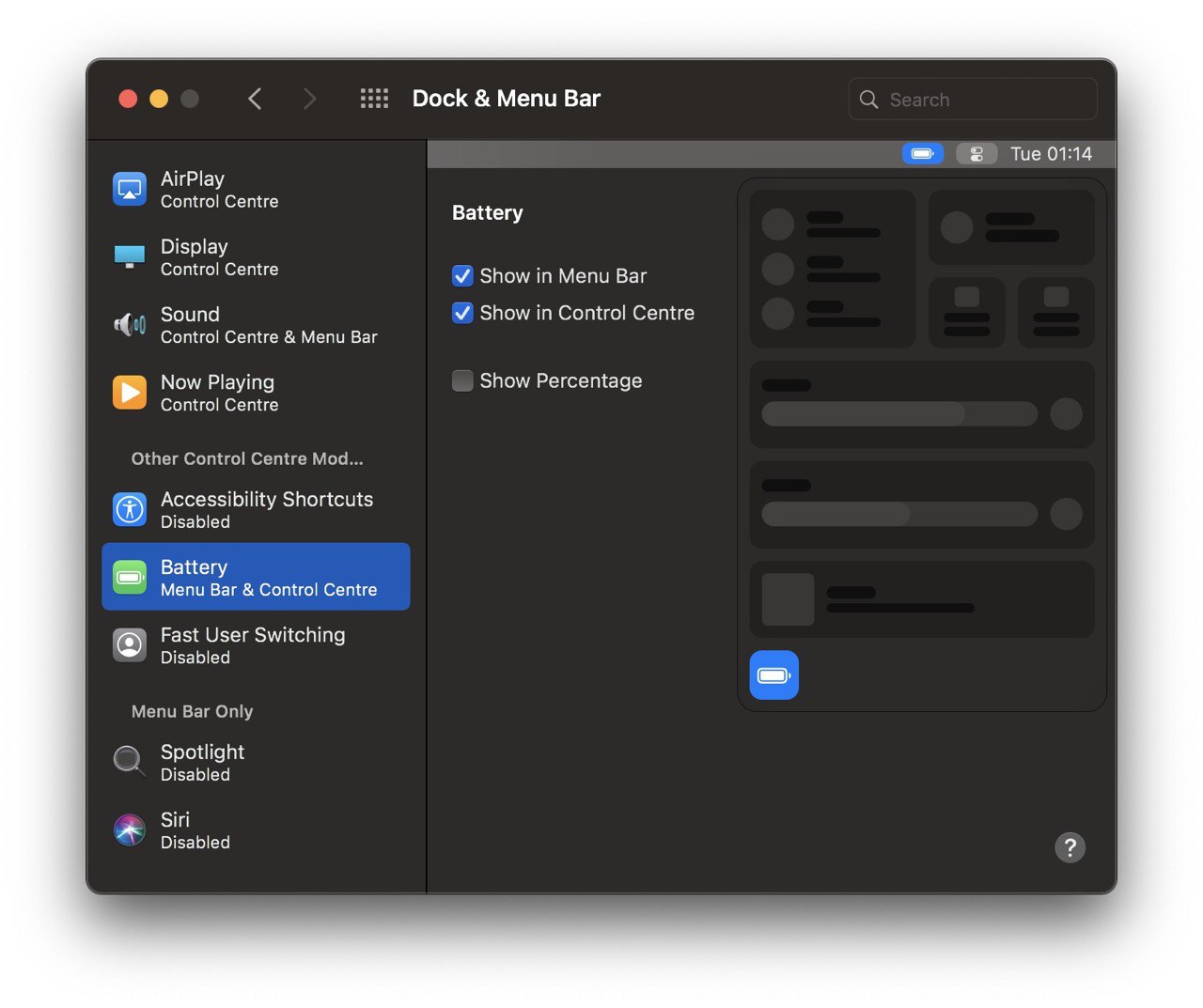Click the Now Playing orange play icon
The height and width of the screenshot is (1008, 1203).
tap(130, 393)
